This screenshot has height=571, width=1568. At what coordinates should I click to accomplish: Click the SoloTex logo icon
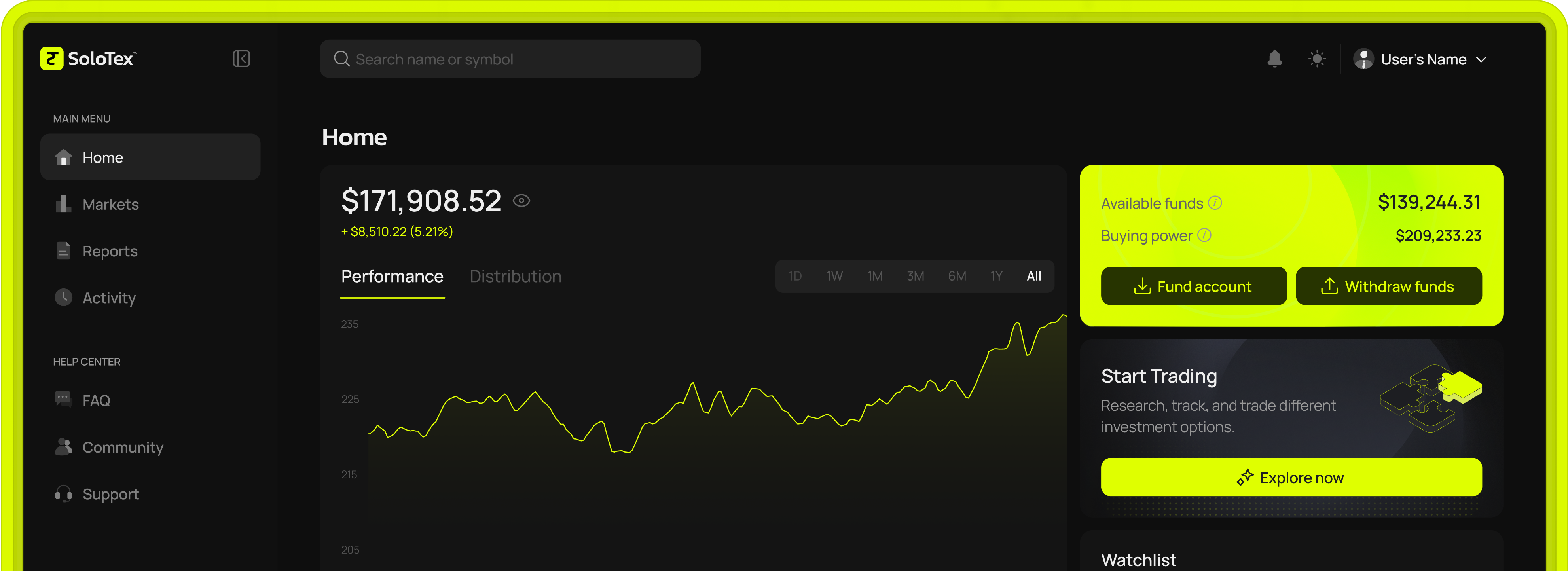52,59
